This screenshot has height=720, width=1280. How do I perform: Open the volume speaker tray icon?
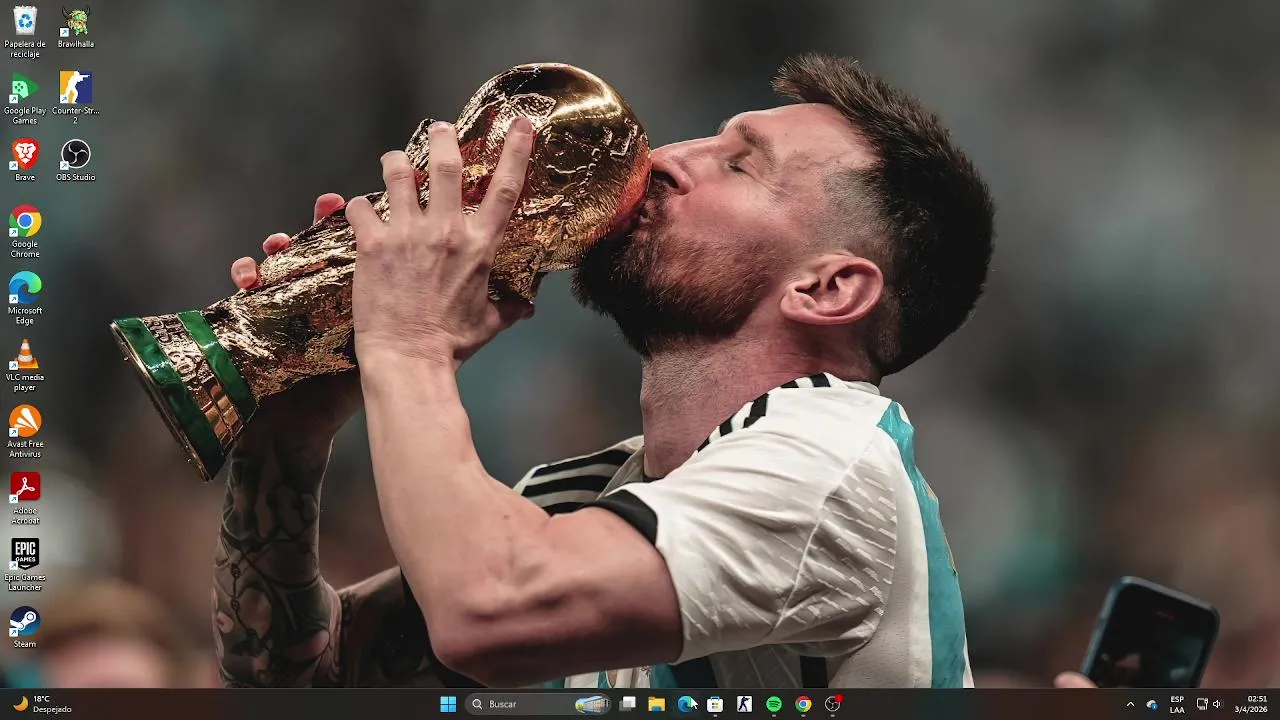1217,704
